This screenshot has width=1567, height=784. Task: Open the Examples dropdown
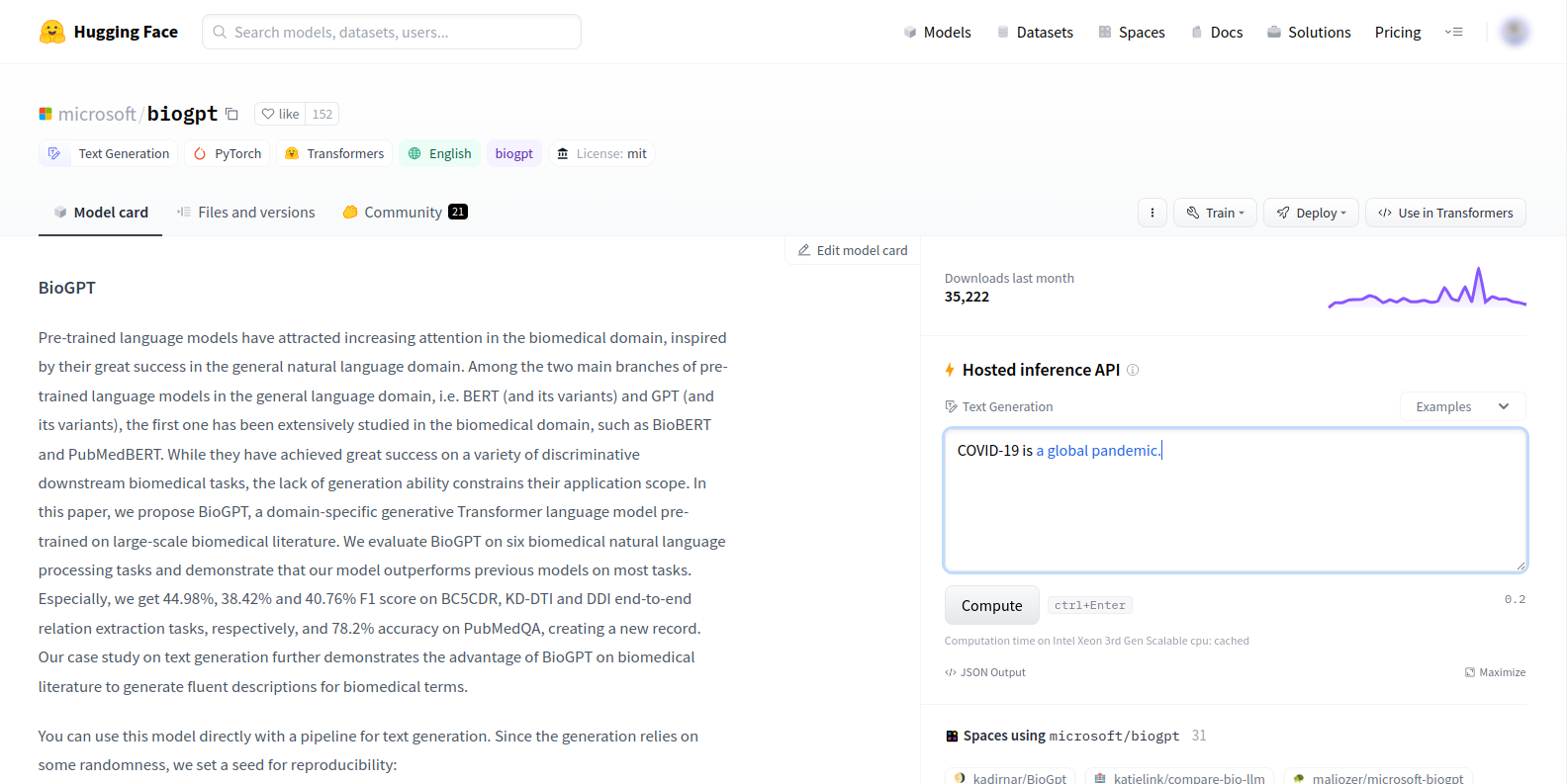(x=1461, y=406)
